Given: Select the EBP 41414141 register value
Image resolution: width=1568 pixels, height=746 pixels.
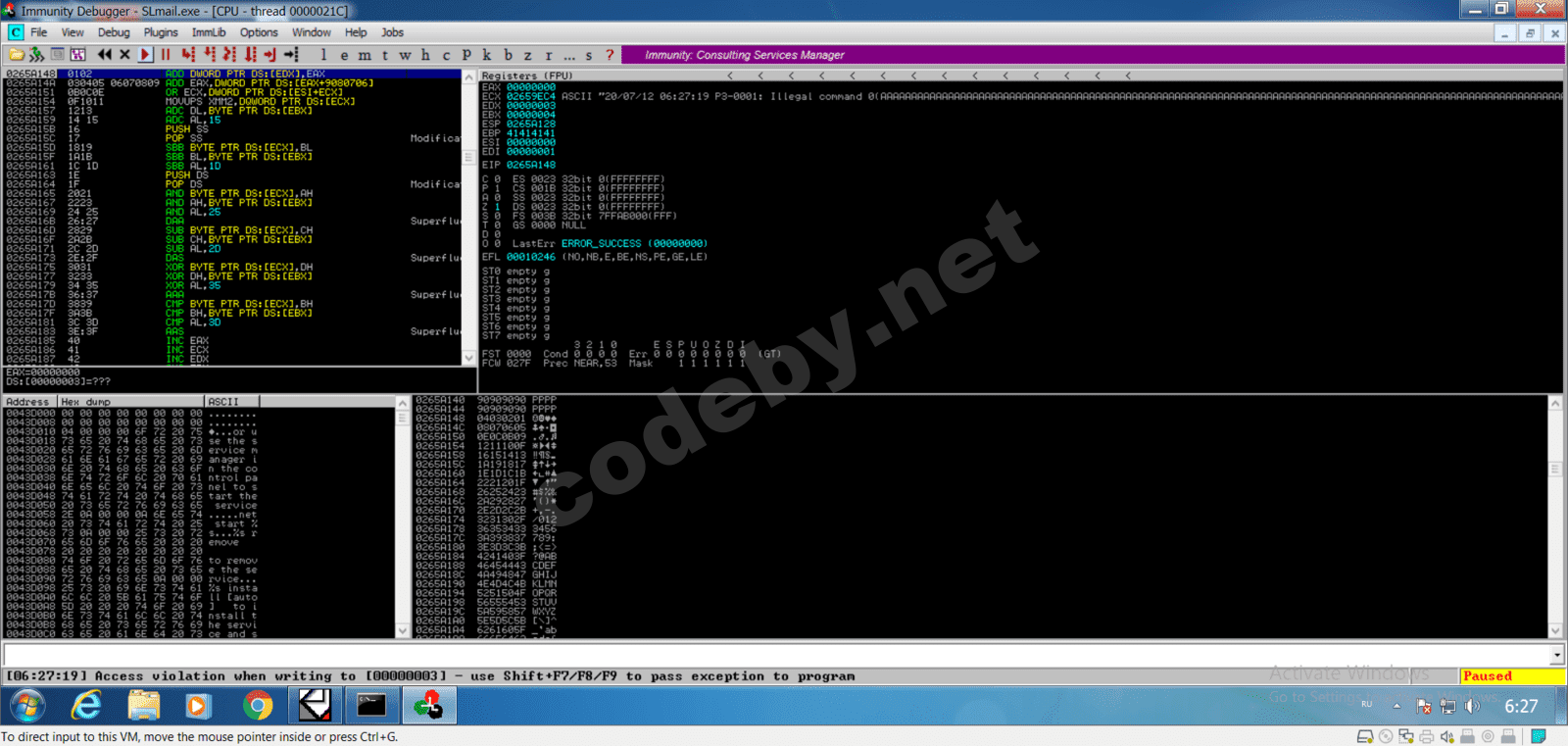Looking at the screenshot, I should pos(531,133).
